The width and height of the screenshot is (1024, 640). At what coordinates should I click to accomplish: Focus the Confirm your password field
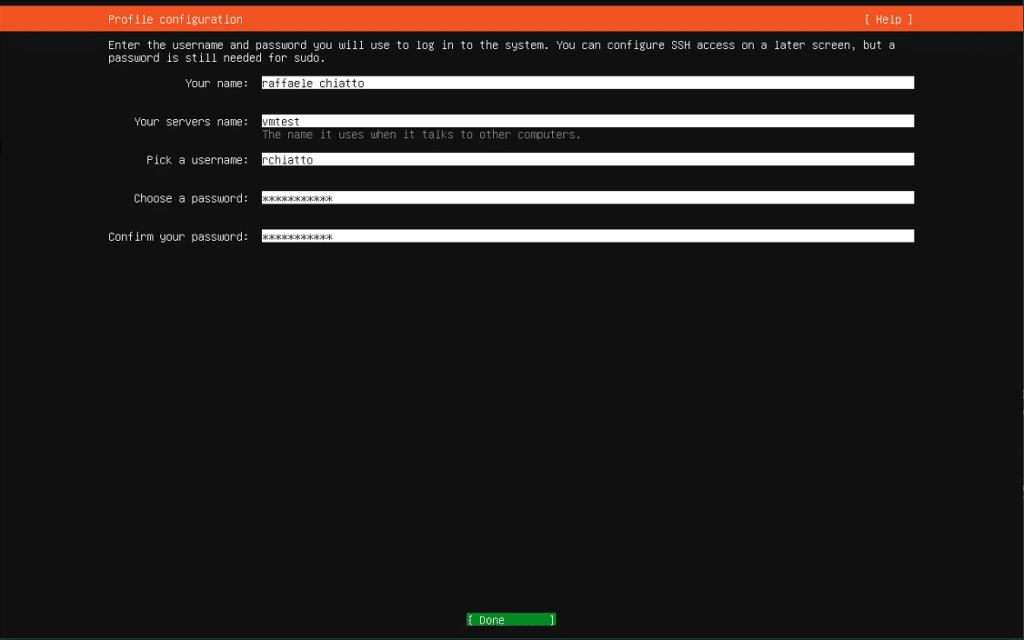pyautogui.click(x=588, y=236)
